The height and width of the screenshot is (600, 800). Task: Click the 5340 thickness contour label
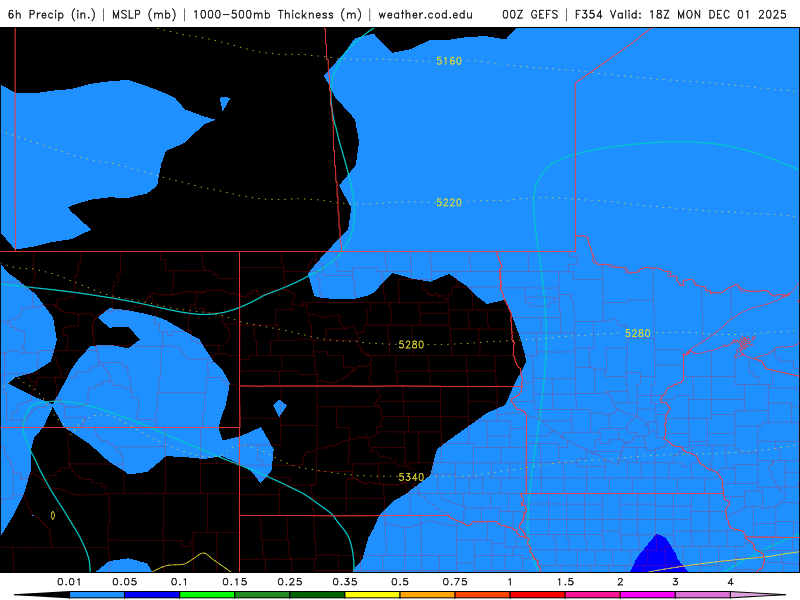pos(411,477)
